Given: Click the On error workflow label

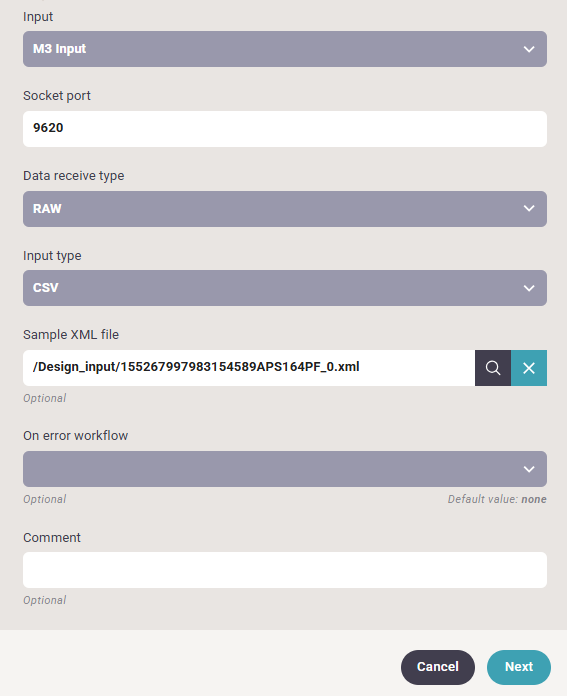Looking at the screenshot, I should 75,436.
